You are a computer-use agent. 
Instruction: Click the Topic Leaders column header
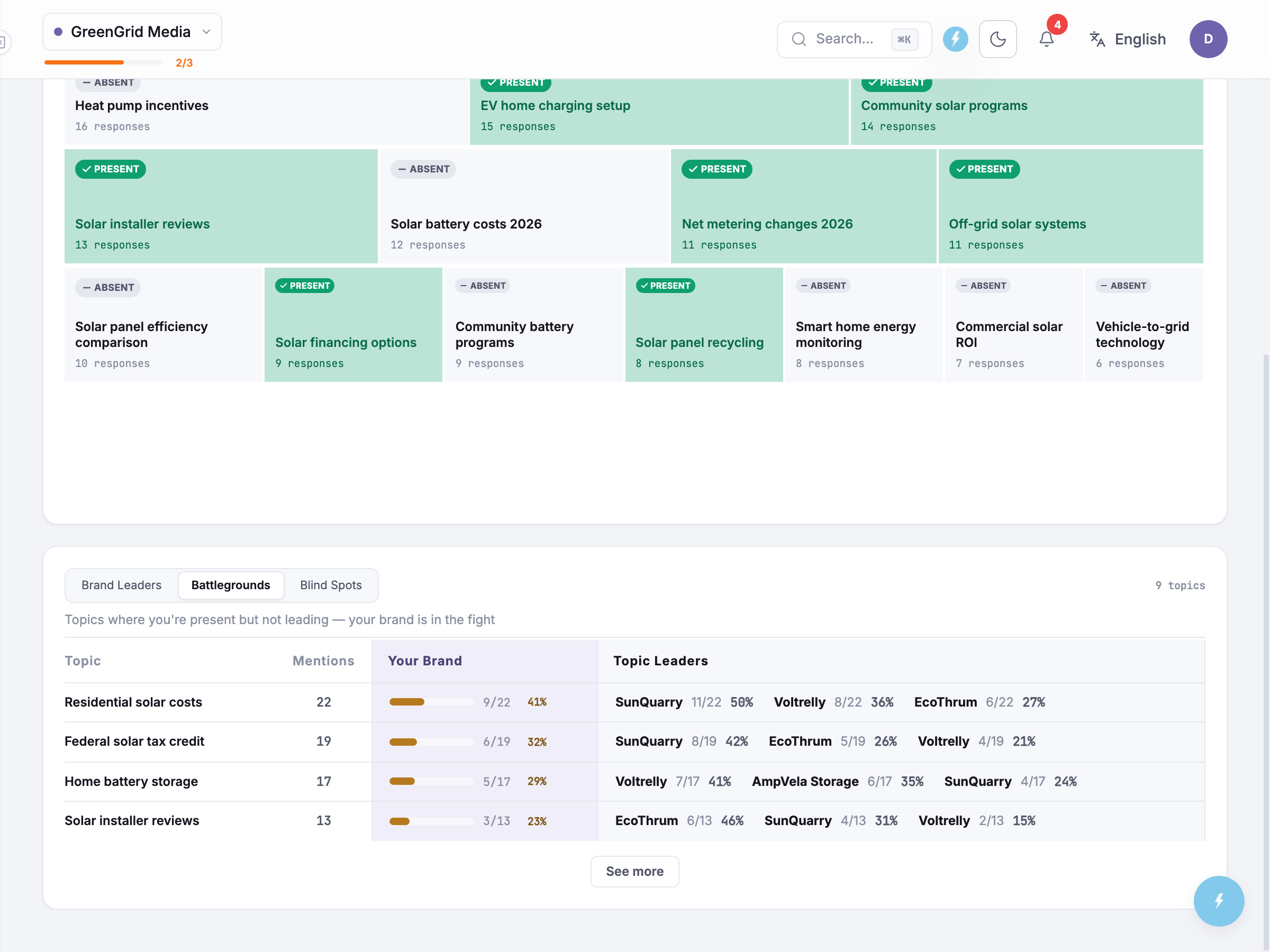pos(660,661)
